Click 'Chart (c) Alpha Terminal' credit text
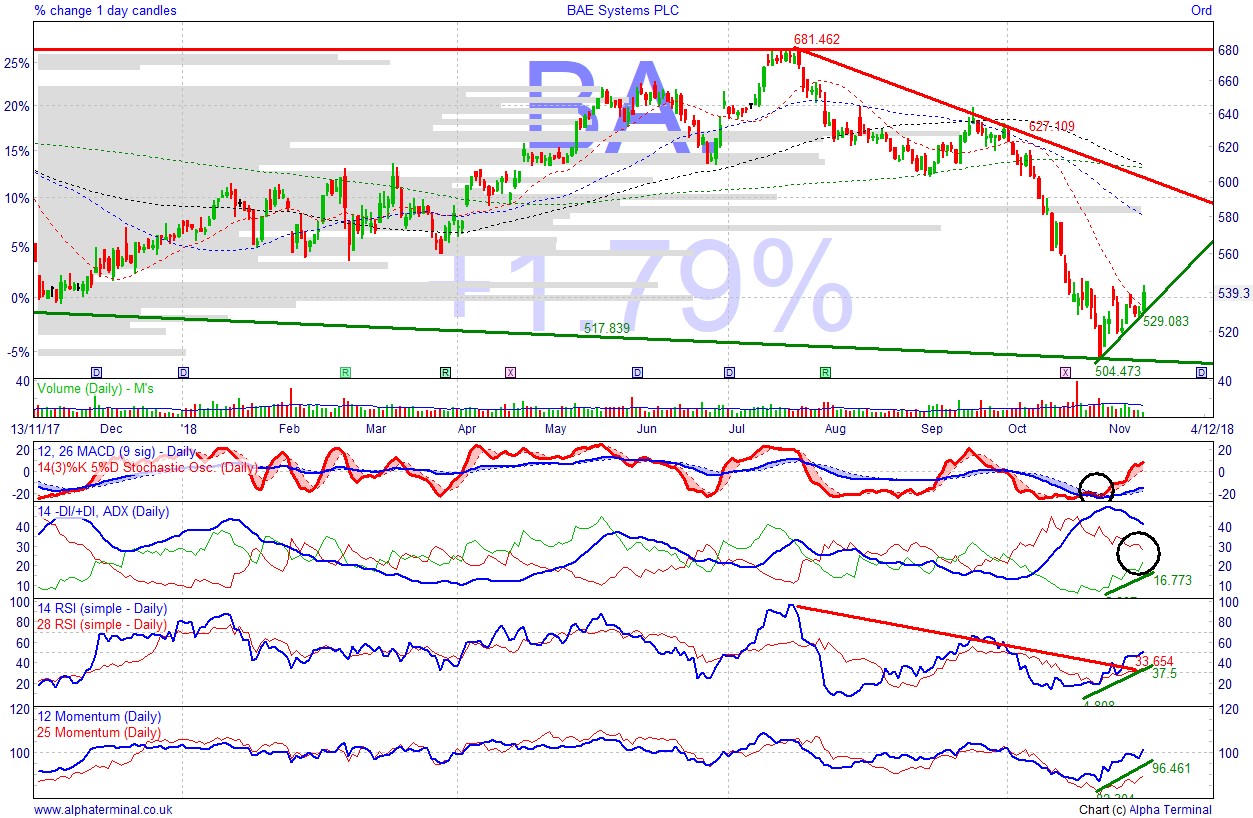The image size is (1253, 818). click(x=1145, y=809)
